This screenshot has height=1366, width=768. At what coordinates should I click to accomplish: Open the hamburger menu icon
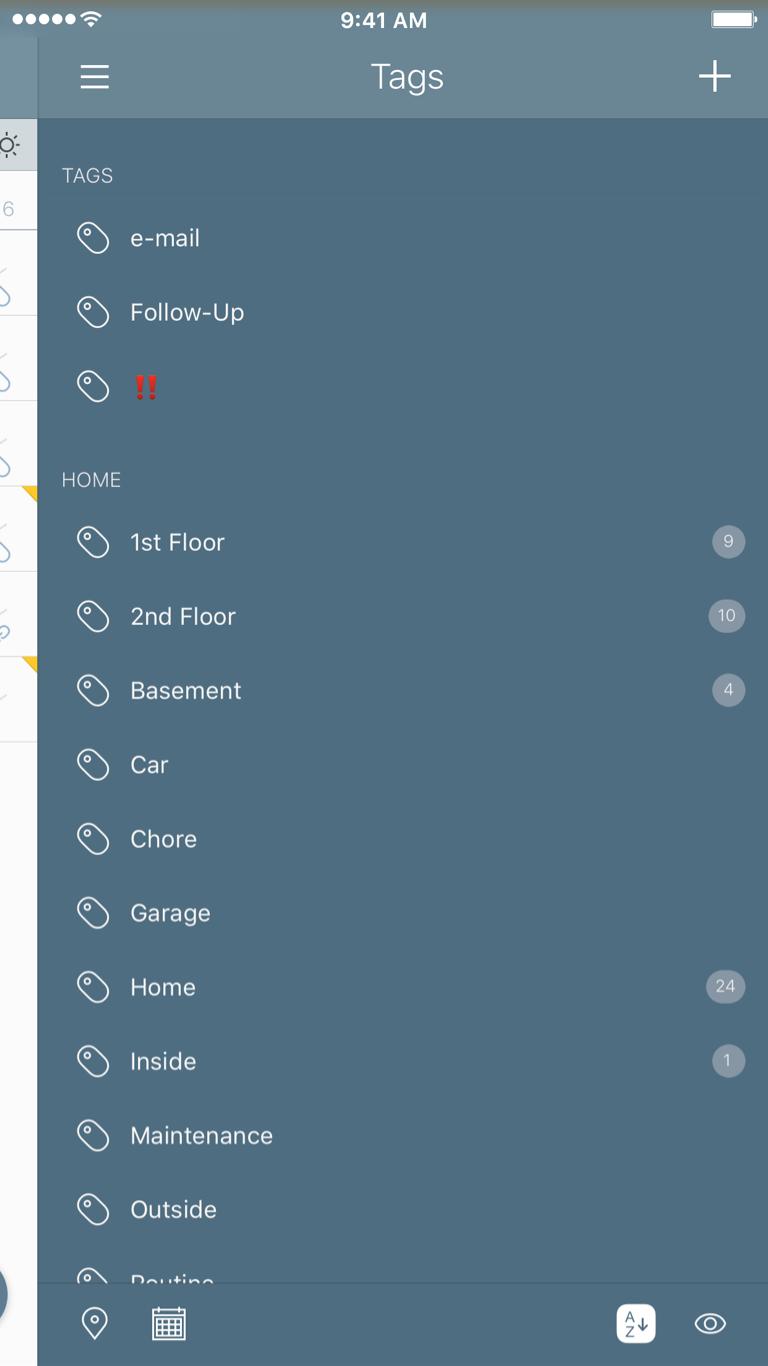point(95,77)
